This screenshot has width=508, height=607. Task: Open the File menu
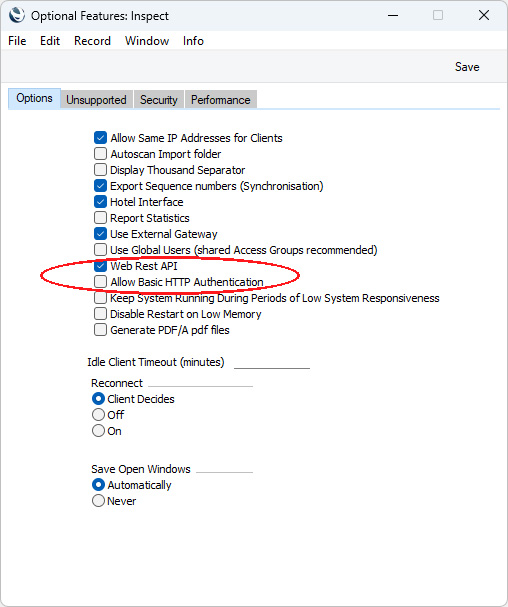point(17,41)
